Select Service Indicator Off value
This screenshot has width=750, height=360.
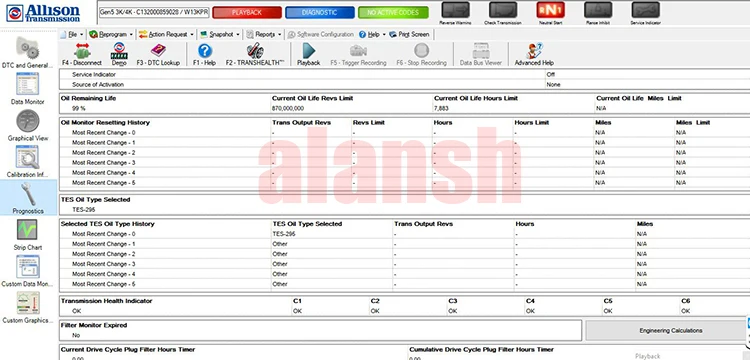pos(551,75)
